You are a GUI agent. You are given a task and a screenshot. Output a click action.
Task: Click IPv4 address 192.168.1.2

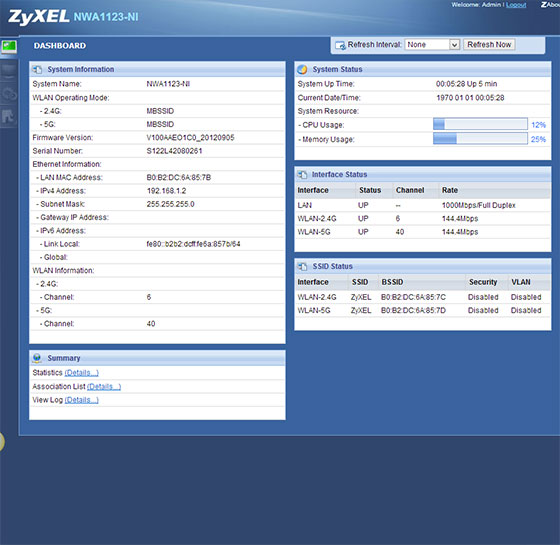click(166, 191)
